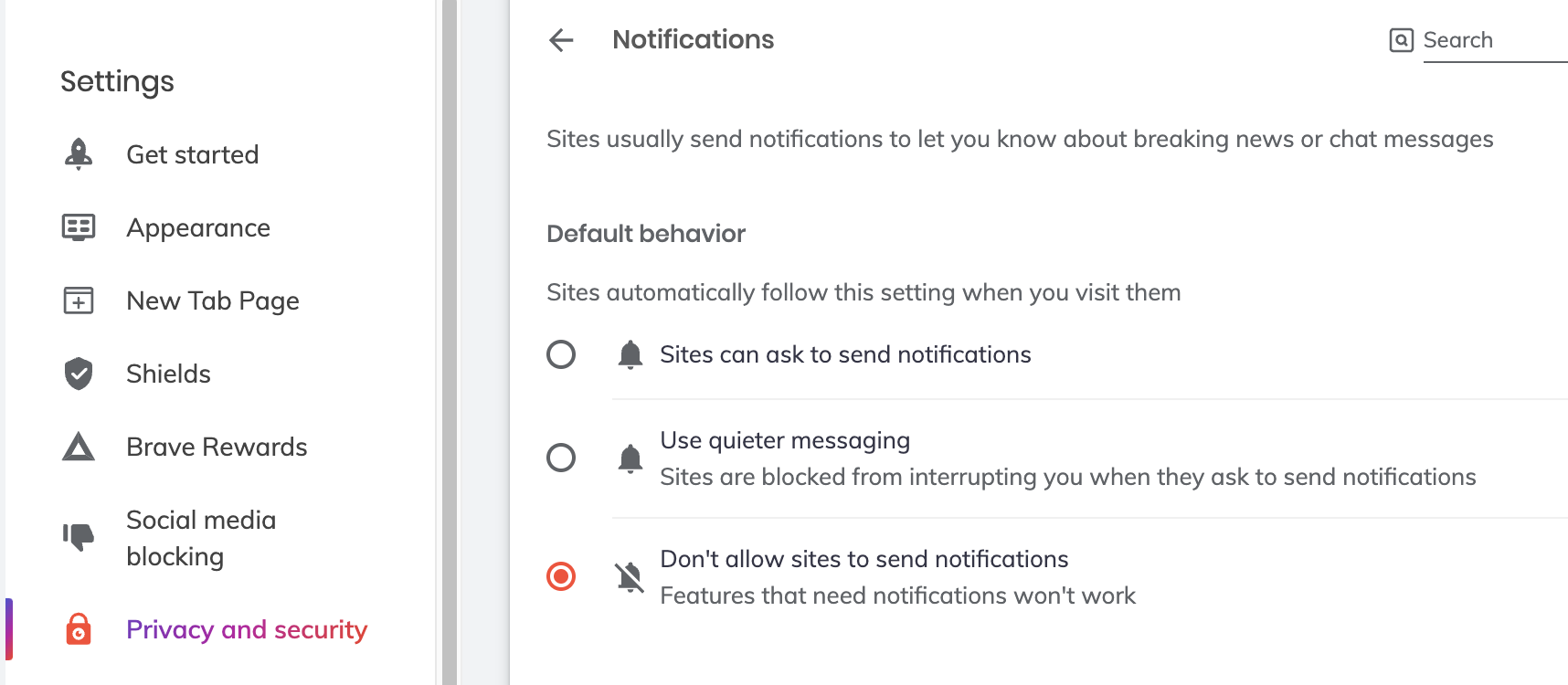Click the search magnifier icon
This screenshot has width=1568, height=685.
pyautogui.click(x=1401, y=40)
